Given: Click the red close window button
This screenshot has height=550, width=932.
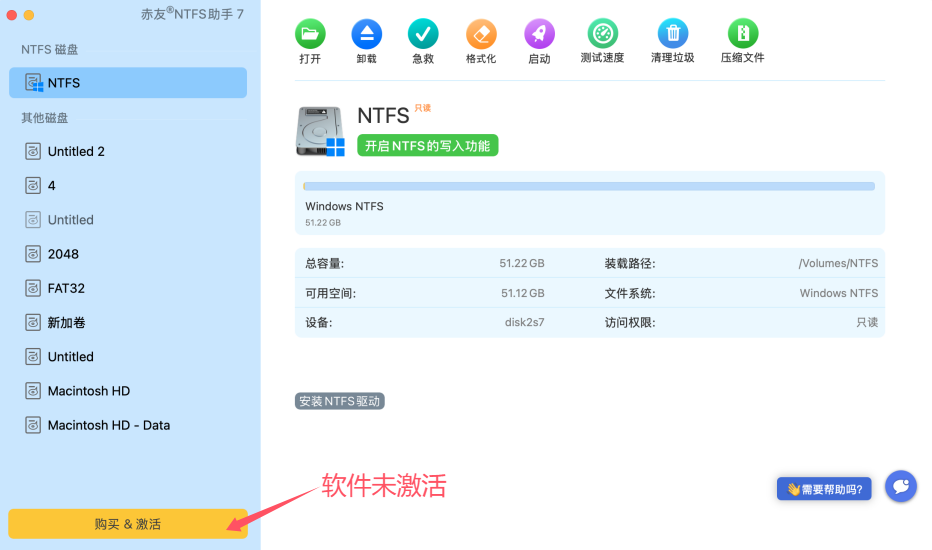Looking at the screenshot, I should 12,15.
